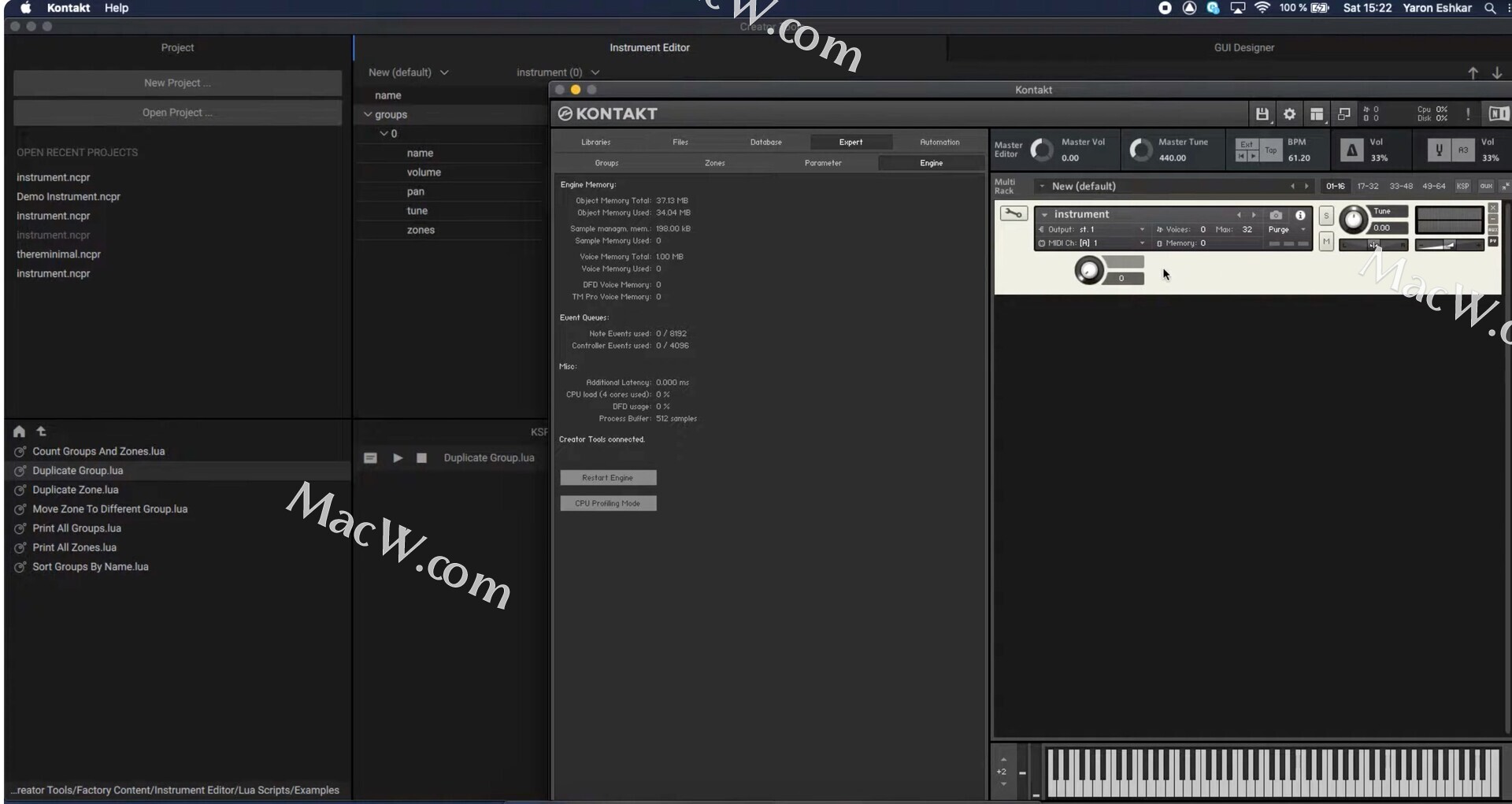Show instrument info with the i icon
The height and width of the screenshot is (804, 1512).
tap(1300, 215)
